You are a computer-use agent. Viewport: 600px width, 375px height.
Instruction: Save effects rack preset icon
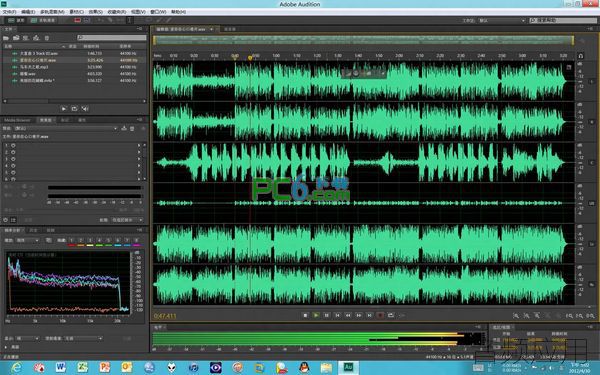click(x=124, y=129)
